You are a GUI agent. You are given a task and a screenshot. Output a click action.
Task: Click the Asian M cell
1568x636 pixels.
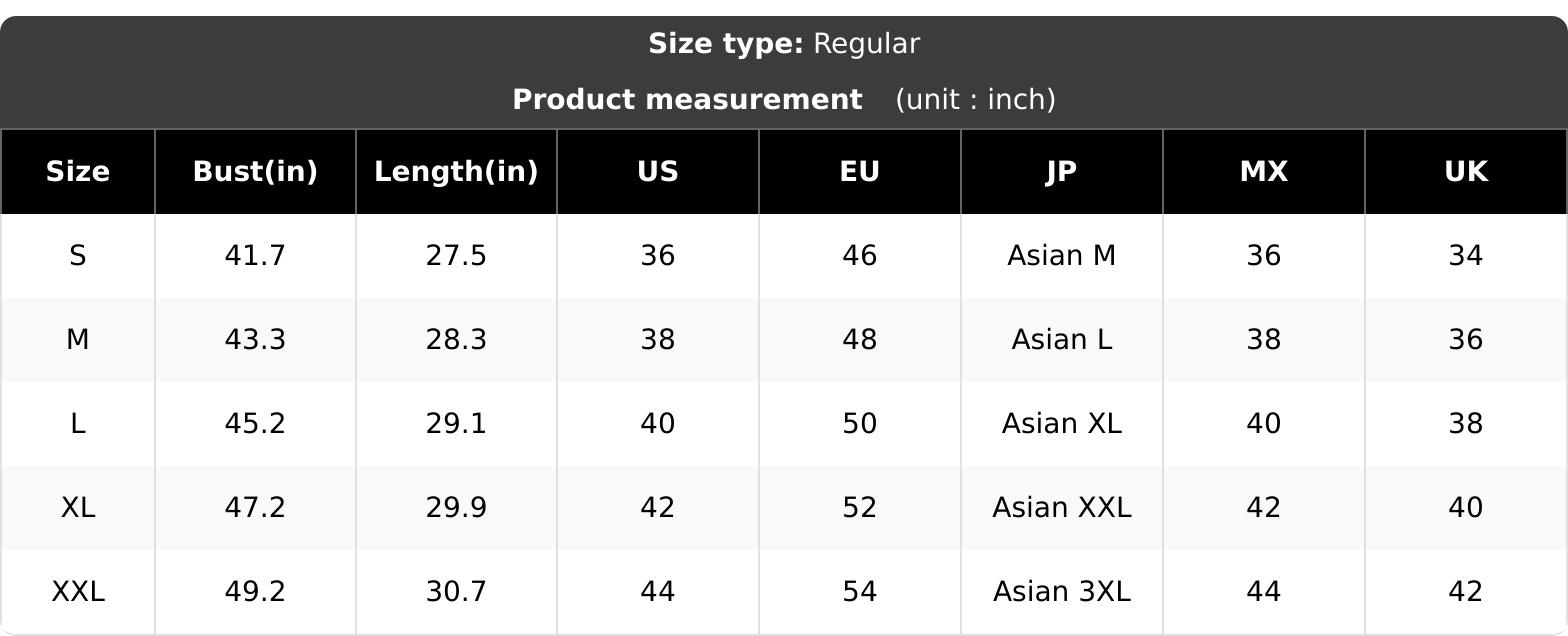click(x=1062, y=256)
